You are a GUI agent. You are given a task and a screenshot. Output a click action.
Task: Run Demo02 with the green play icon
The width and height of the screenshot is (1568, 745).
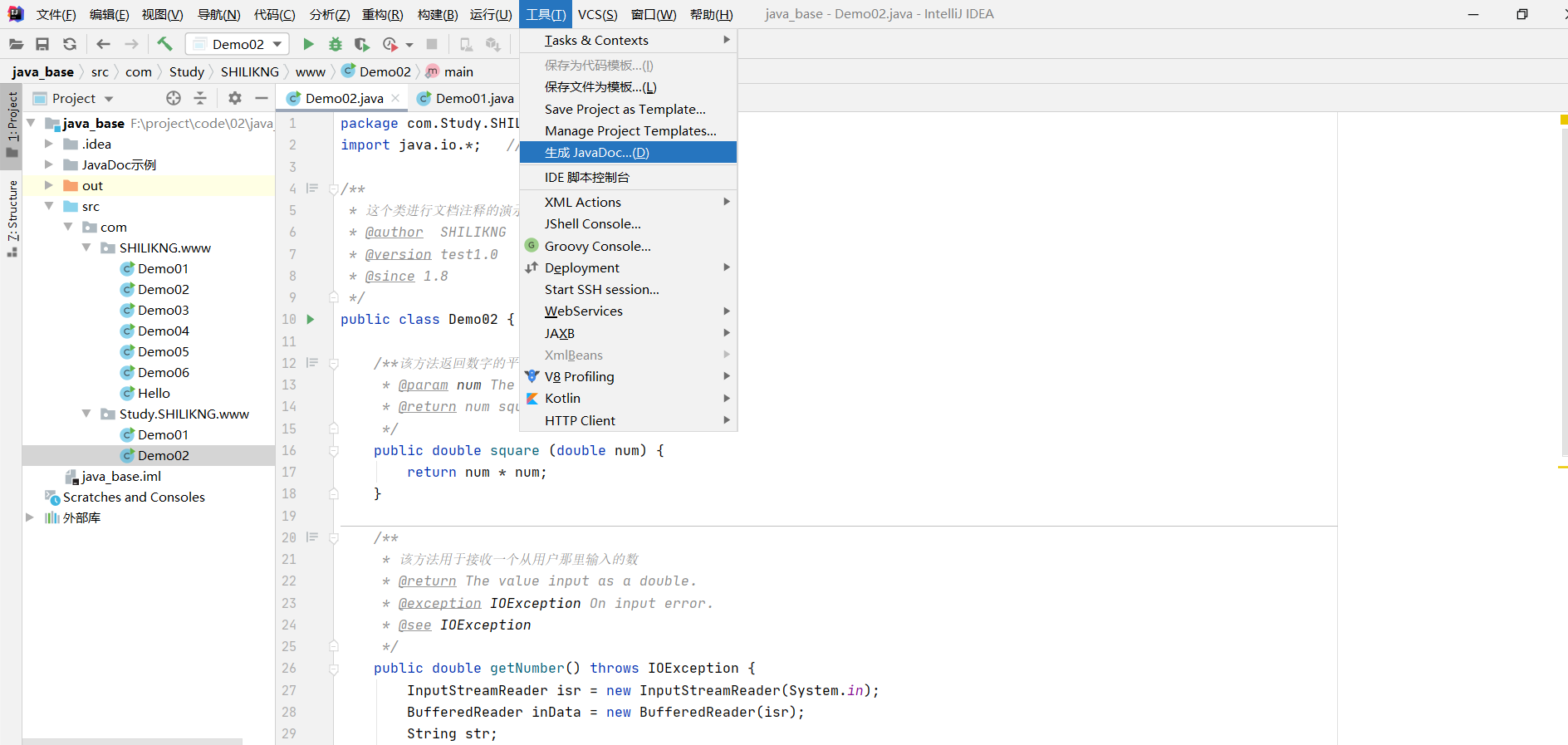(x=308, y=44)
